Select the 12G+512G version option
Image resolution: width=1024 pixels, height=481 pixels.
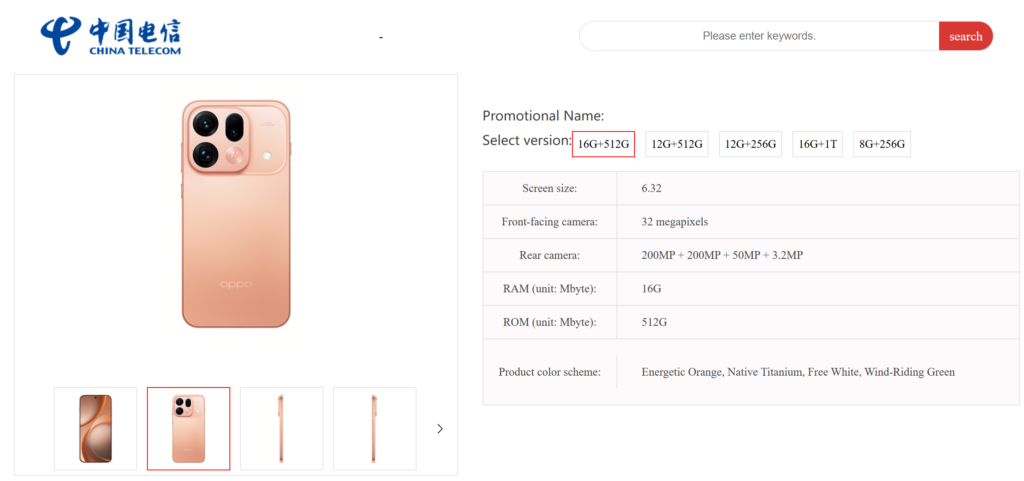677,145
